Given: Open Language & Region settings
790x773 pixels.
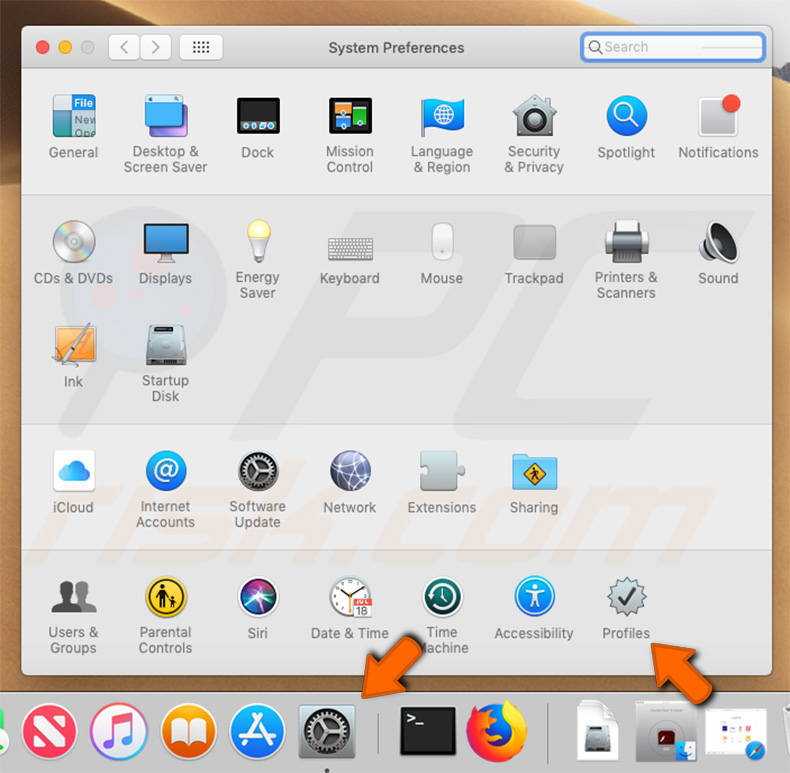Looking at the screenshot, I should click(442, 116).
